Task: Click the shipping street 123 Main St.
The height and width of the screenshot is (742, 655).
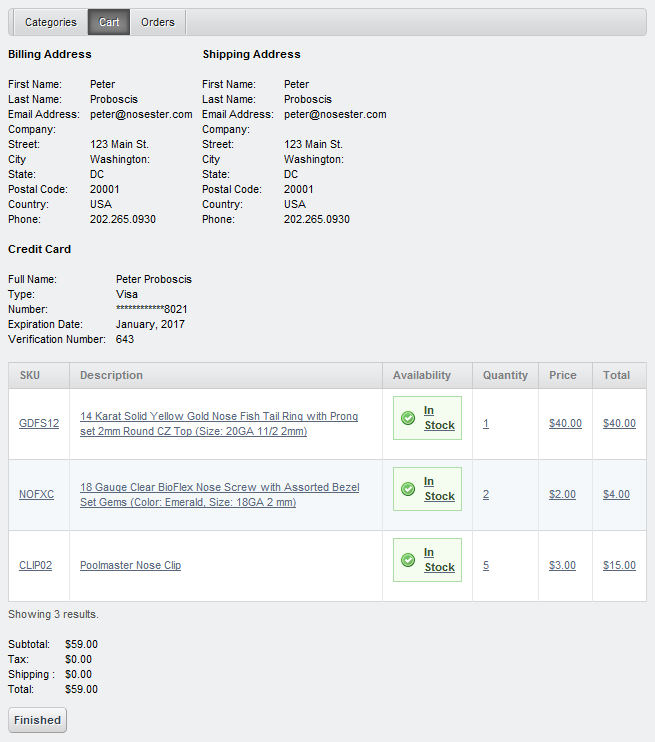Action: coord(313,144)
